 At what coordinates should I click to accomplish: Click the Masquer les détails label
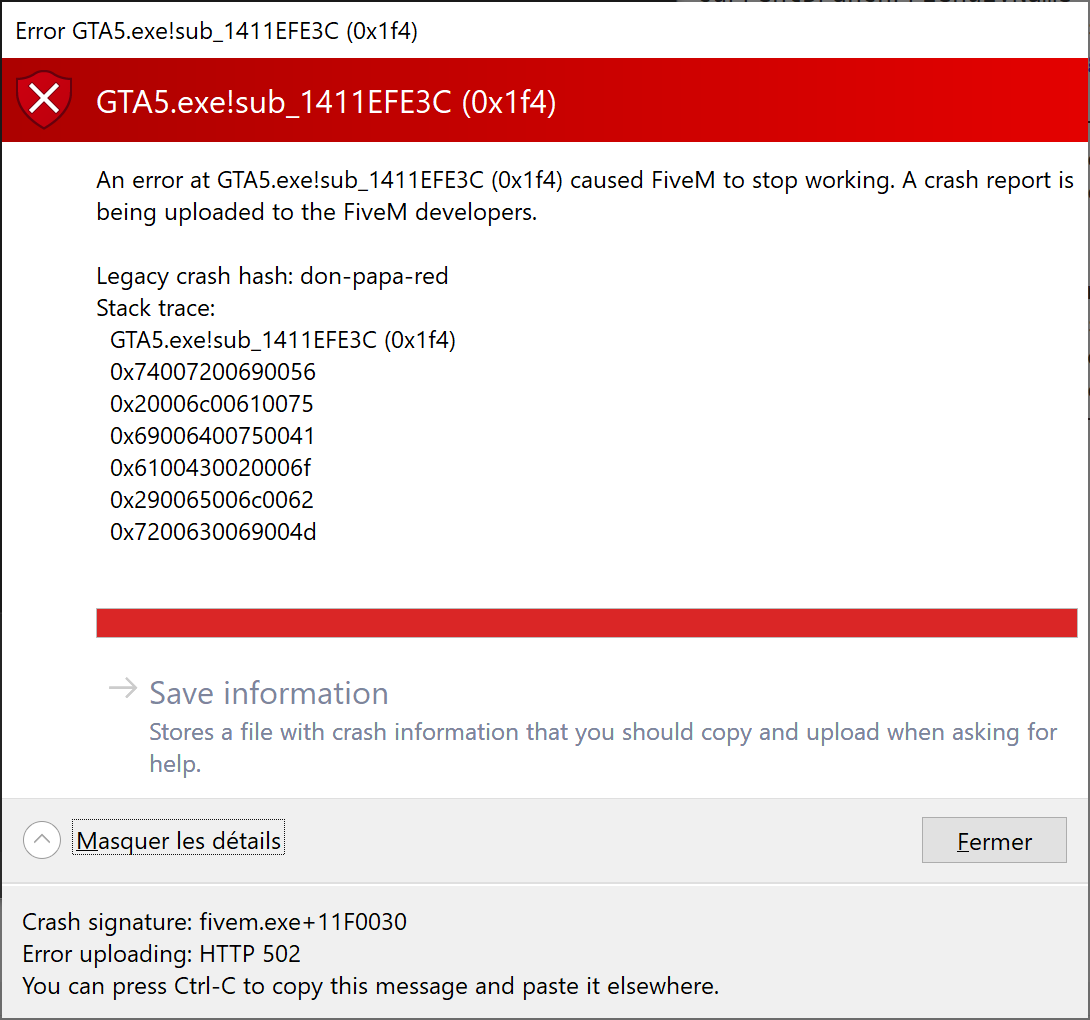tap(179, 841)
